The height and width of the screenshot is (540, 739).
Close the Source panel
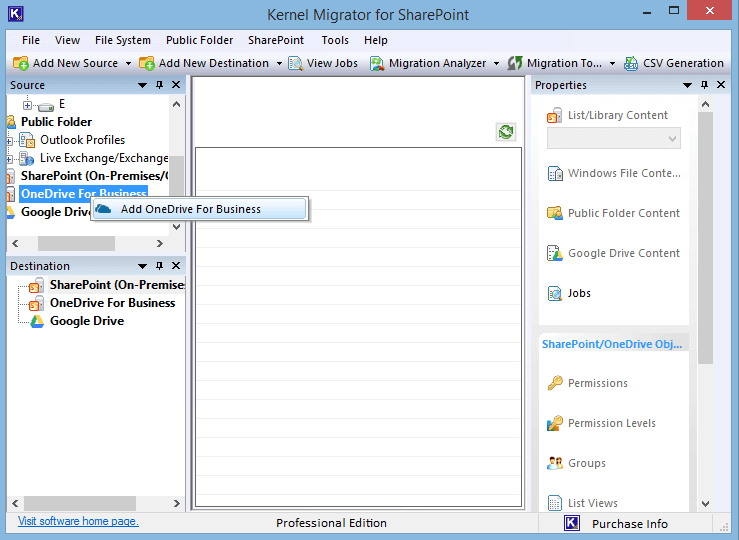[x=176, y=85]
